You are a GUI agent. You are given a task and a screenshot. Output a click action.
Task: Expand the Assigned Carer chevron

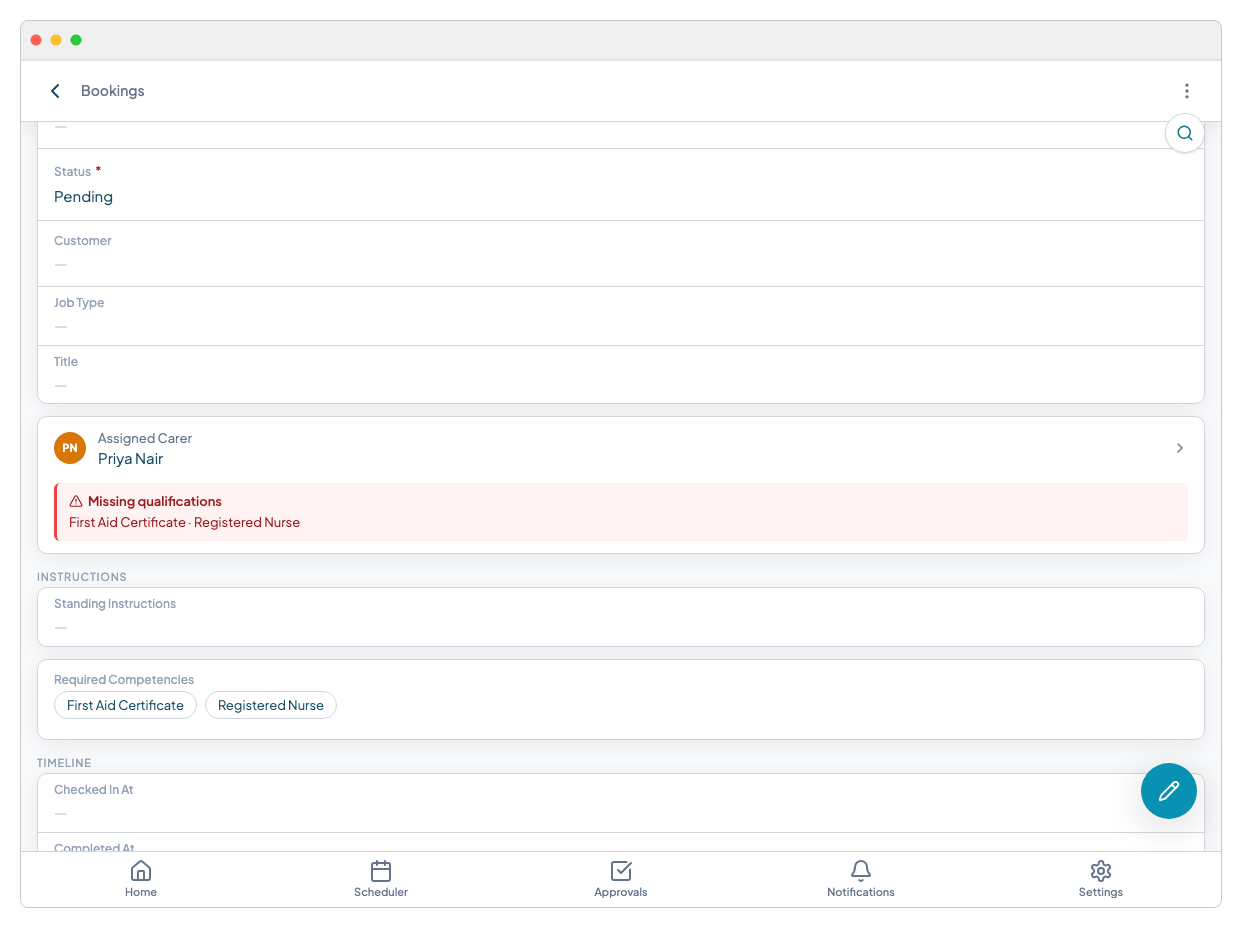[1179, 448]
